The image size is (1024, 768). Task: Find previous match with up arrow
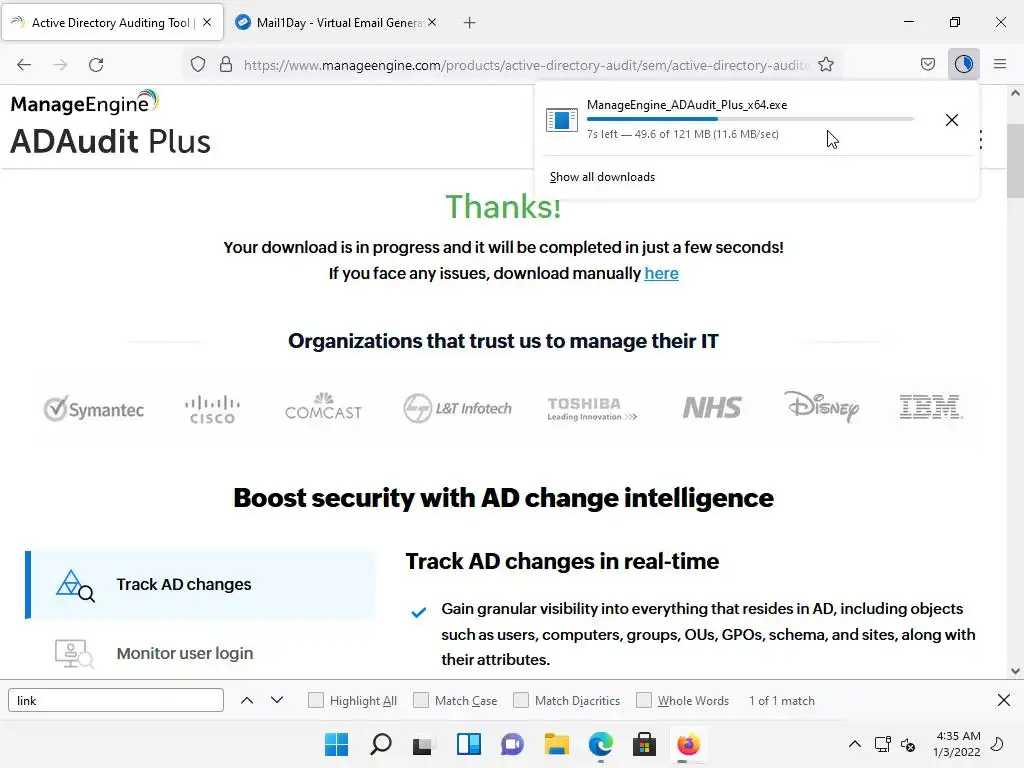pyautogui.click(x=247, y=701)
